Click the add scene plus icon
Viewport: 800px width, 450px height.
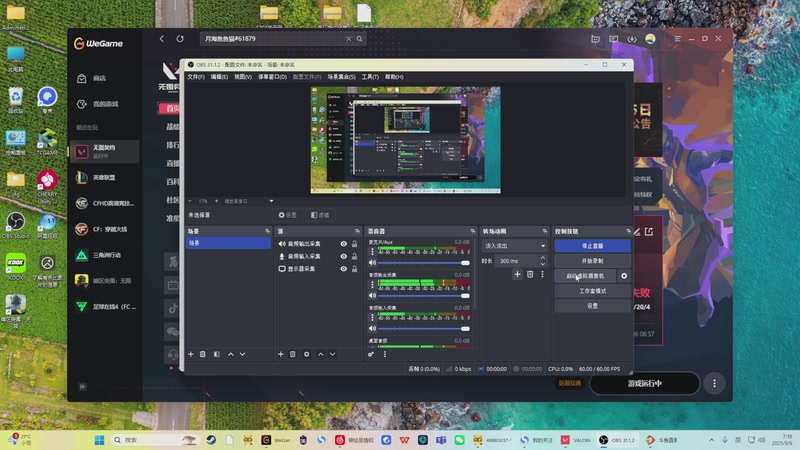(190, 354)
